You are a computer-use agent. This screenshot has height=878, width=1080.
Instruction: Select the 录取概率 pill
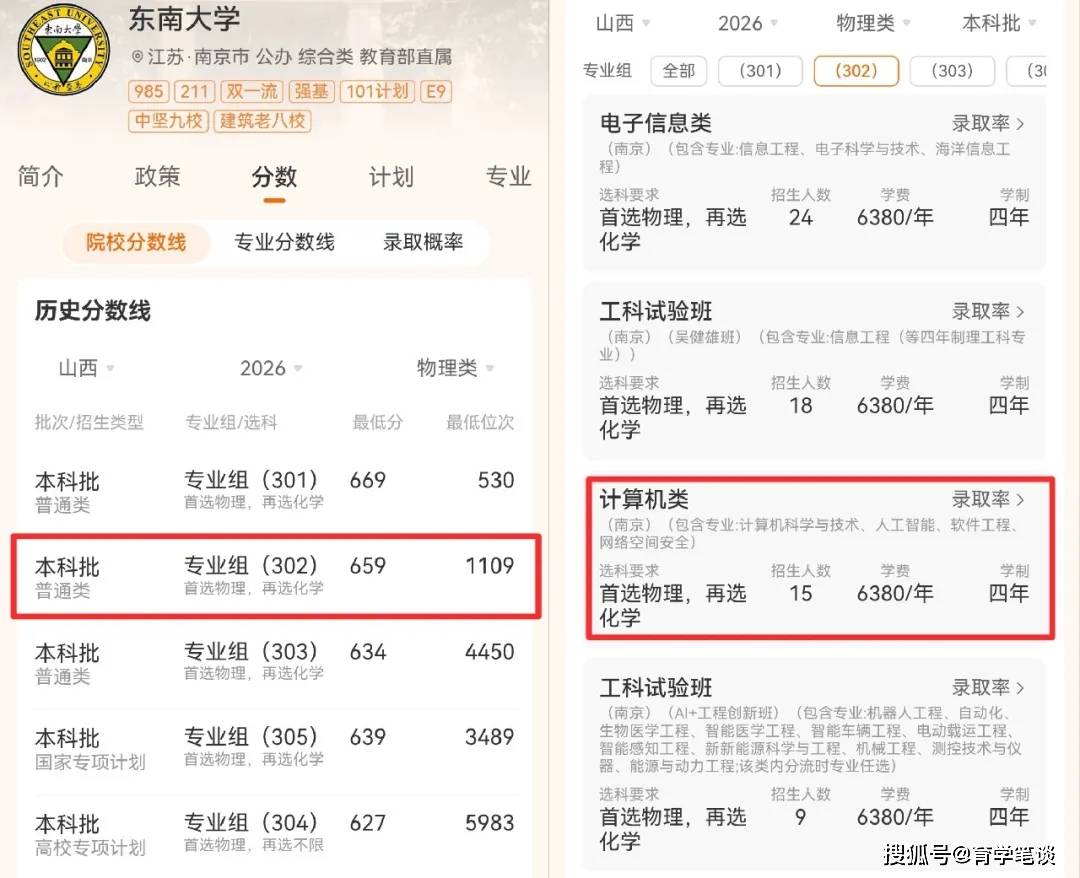point(423,242)
